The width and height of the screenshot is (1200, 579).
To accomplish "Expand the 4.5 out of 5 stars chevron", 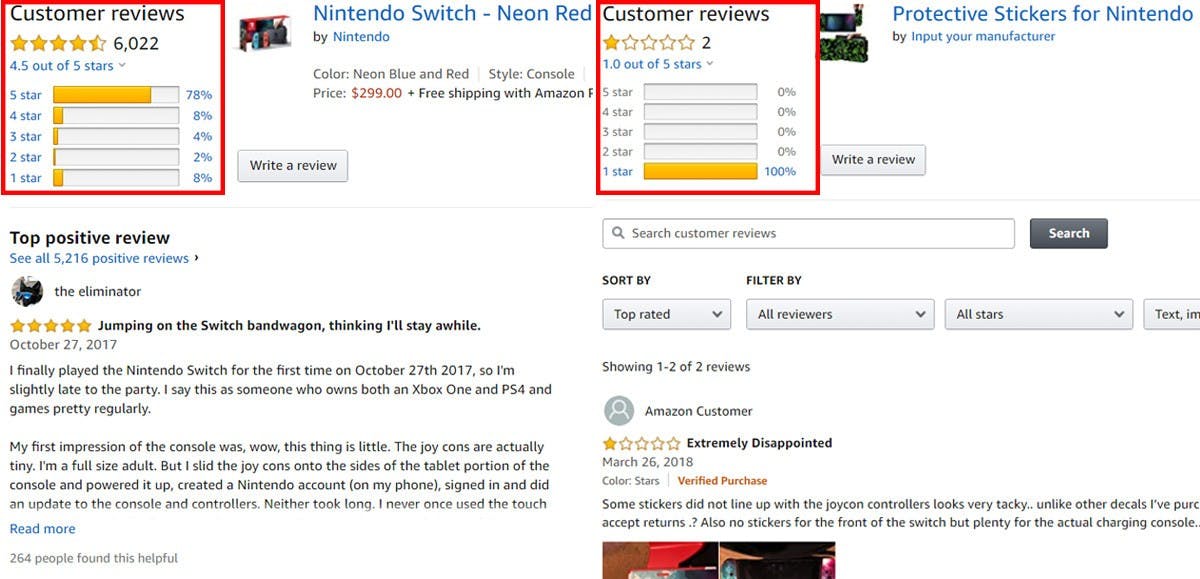I will point(122,66).
